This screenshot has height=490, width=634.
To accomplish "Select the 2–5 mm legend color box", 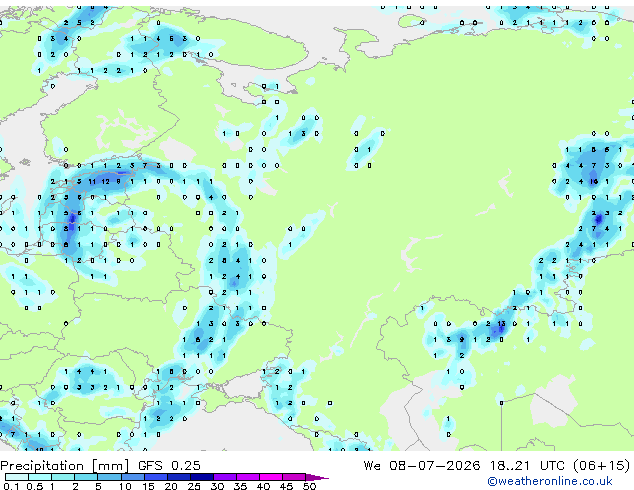I will [x=86, y=477].
